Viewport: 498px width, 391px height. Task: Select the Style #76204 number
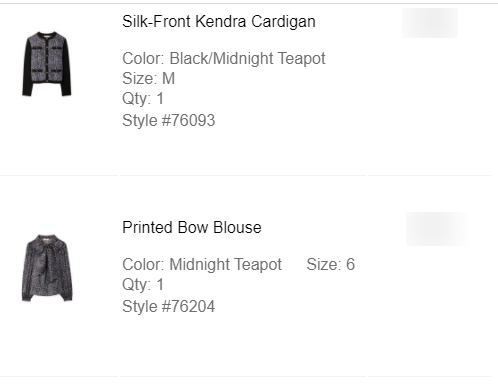(x=188, y=306)
